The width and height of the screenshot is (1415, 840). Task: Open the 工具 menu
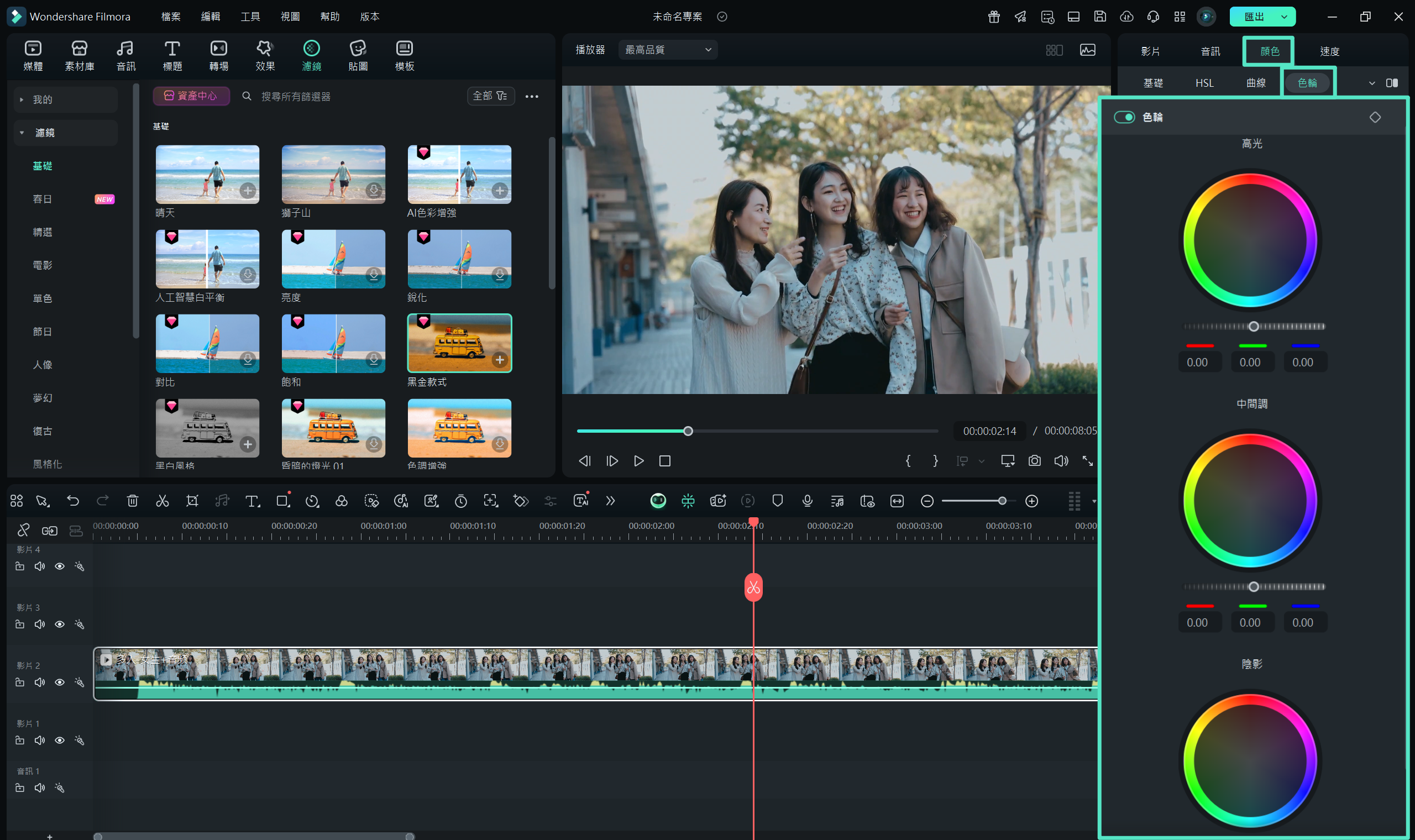[250, 17]
